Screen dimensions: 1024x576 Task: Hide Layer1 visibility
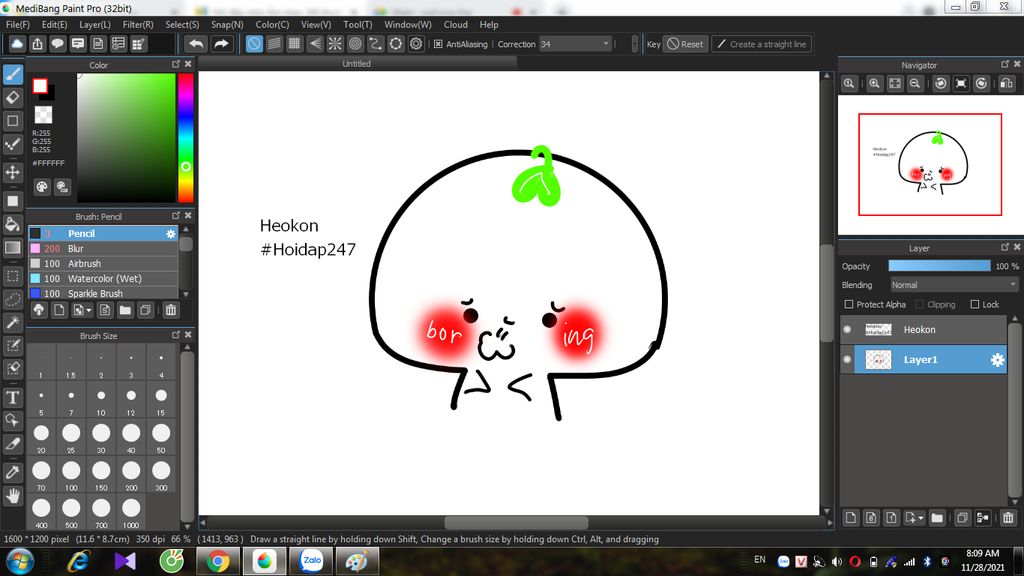848,360
